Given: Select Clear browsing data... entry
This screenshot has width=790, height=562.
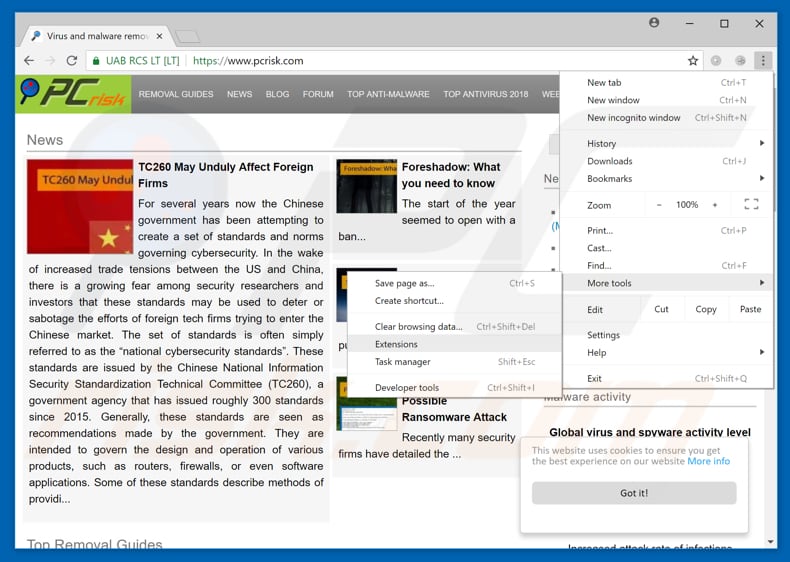Looking at the screenshot, I should pyautogui.click(x=454, y=327).
